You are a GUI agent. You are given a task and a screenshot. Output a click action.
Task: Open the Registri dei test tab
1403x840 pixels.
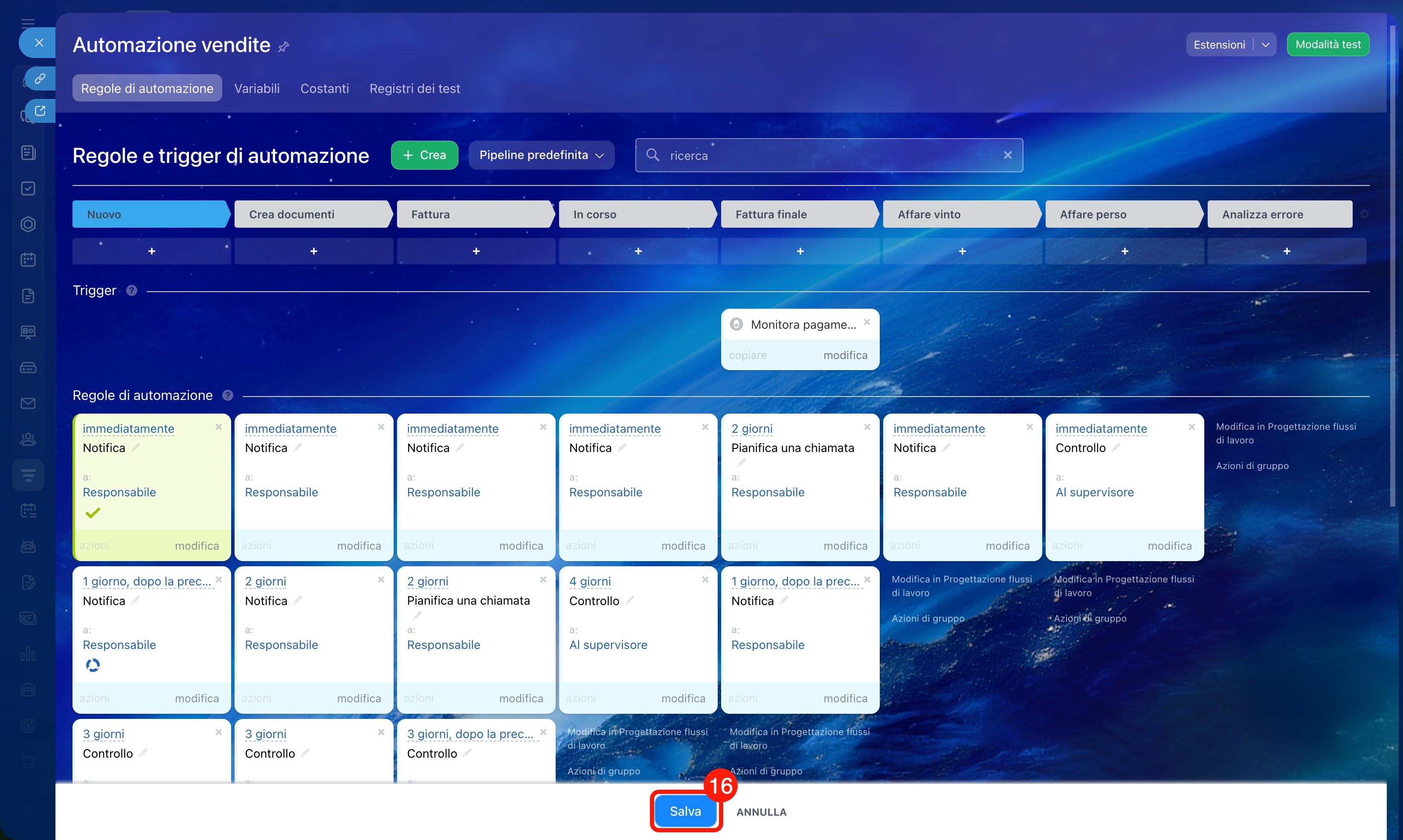[x=414, y=88]
